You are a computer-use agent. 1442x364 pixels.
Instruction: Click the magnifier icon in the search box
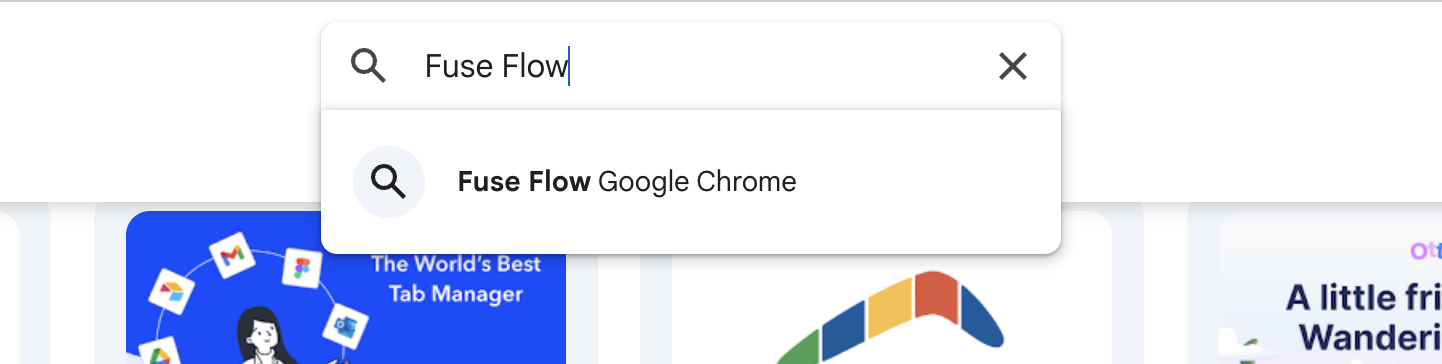point(368,67)
